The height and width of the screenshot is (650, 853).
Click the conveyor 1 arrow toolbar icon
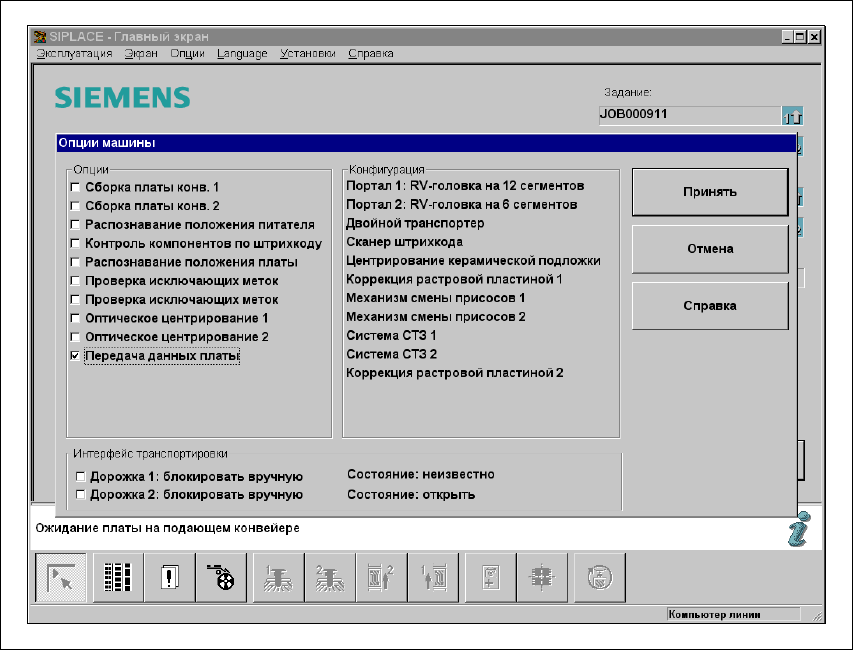(433, 577)
